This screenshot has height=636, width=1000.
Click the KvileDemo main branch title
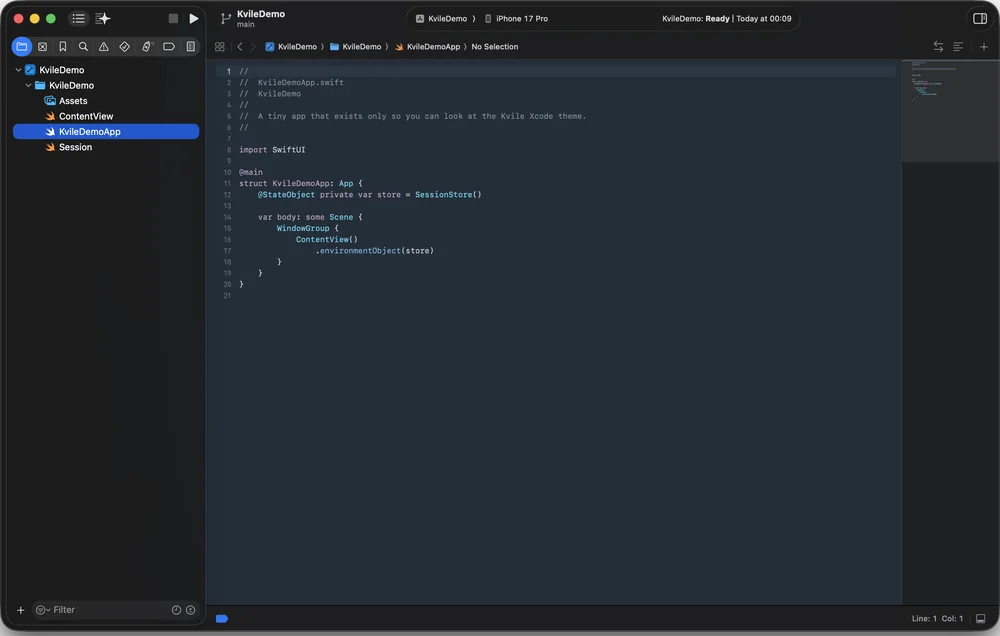pyautogui.click(x=260, y=18)
